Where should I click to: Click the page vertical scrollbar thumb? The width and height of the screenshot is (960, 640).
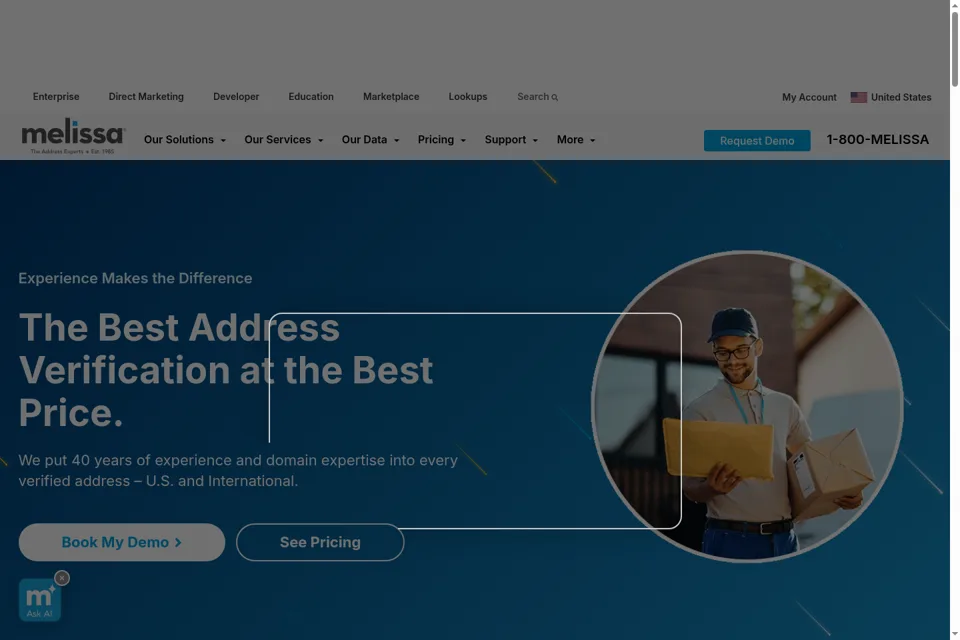coord(954,49)
